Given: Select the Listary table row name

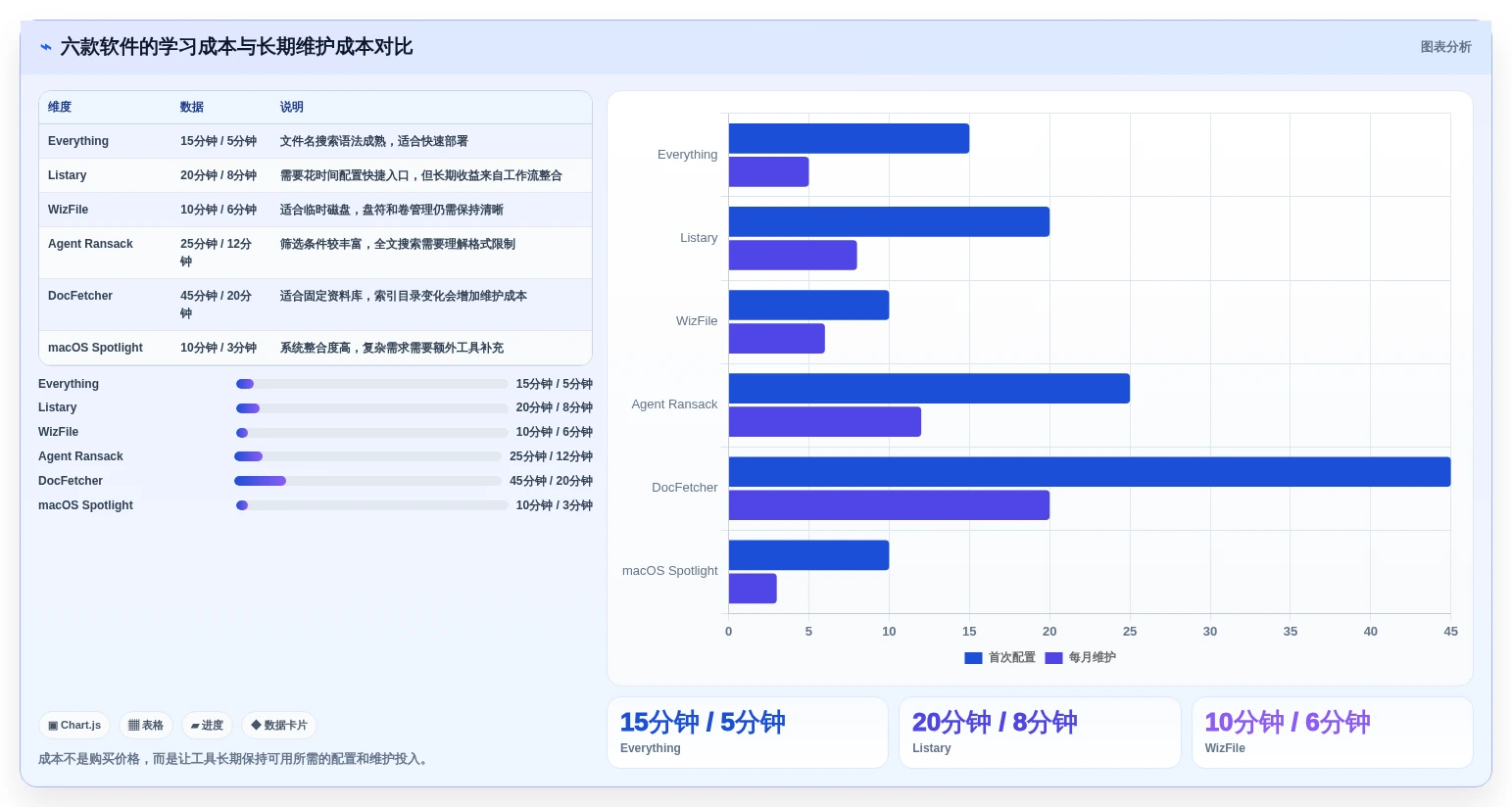Looking at the screenshot, I should tap(68, 175).
